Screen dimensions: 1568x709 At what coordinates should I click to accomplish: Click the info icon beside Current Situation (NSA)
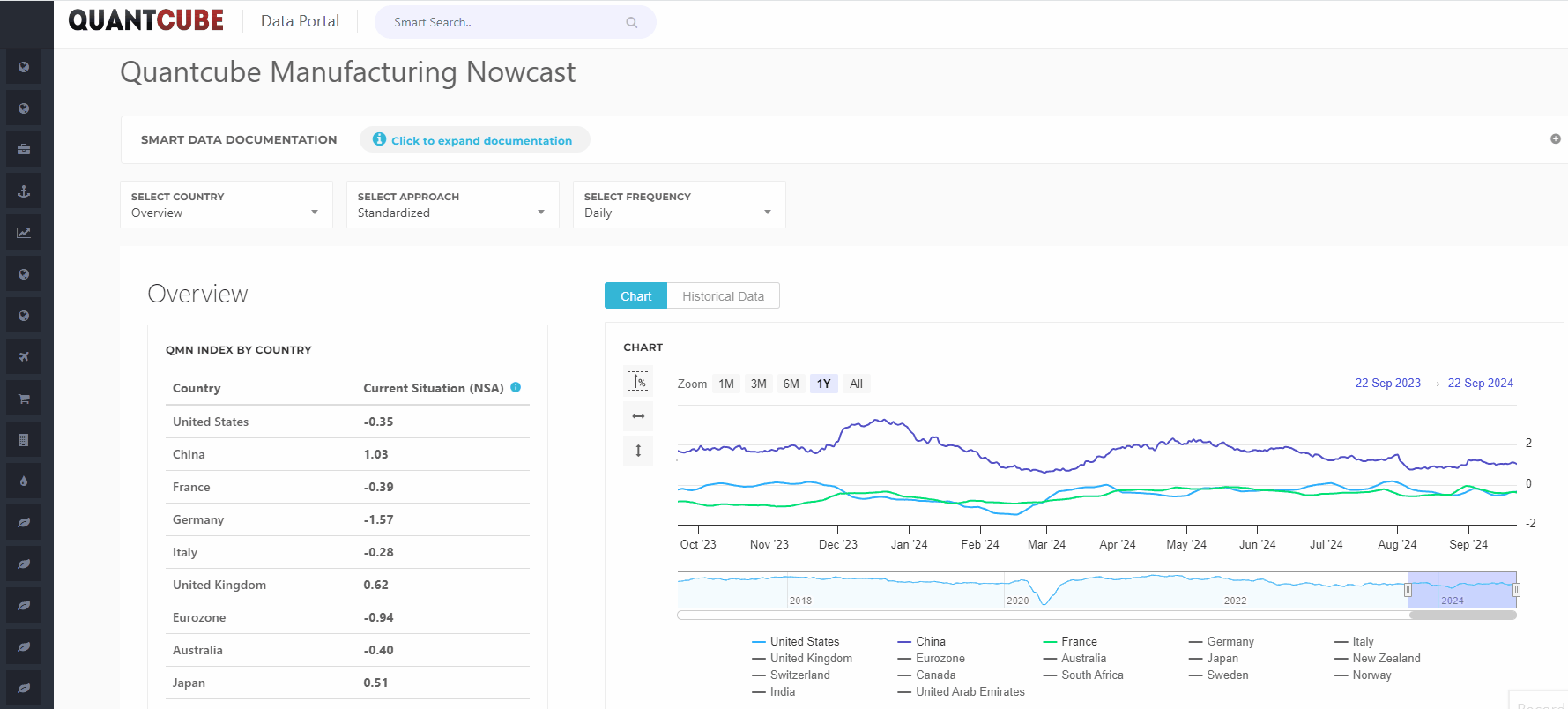coord(516,387)
